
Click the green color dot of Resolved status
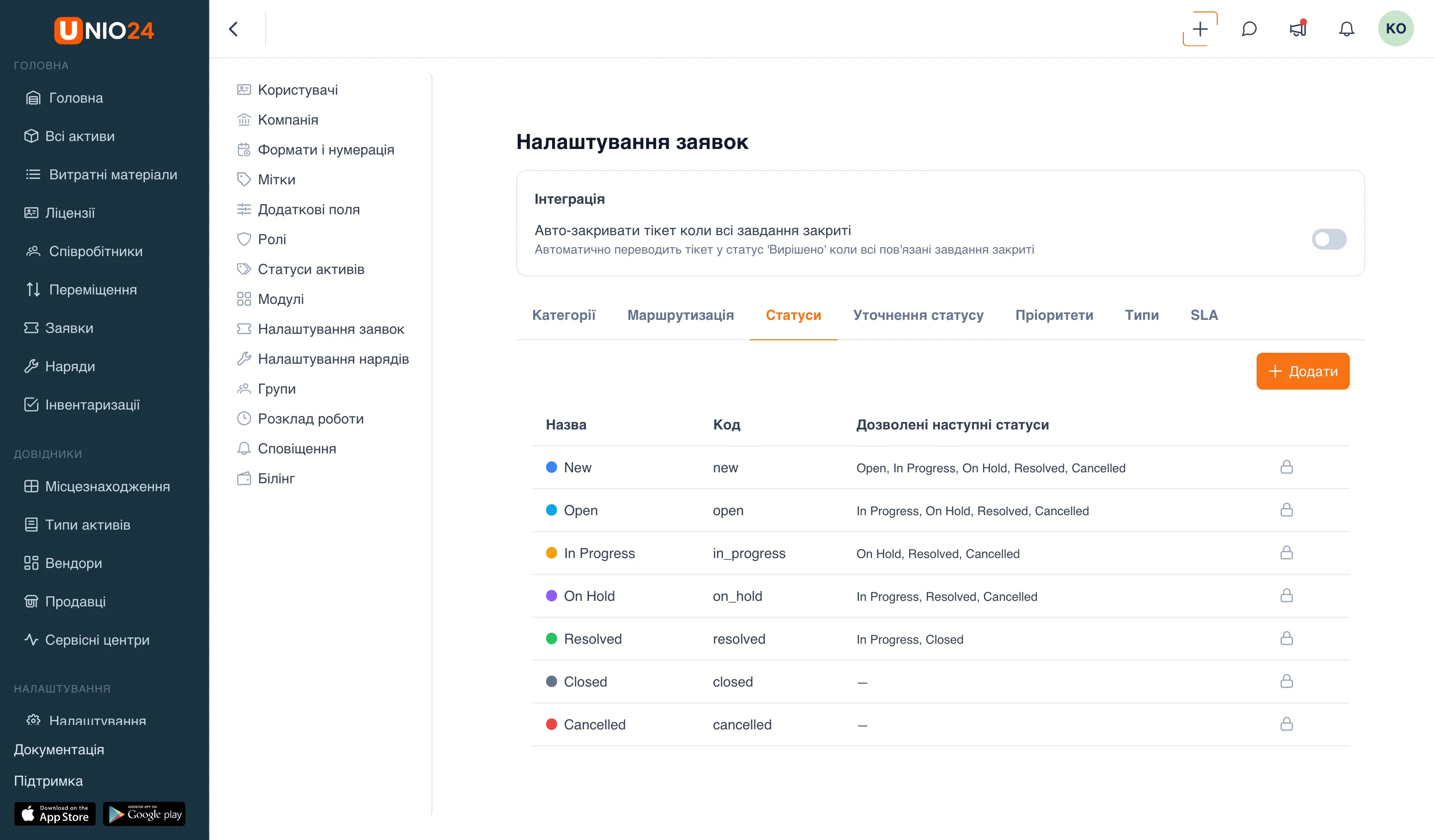[551, 638]
